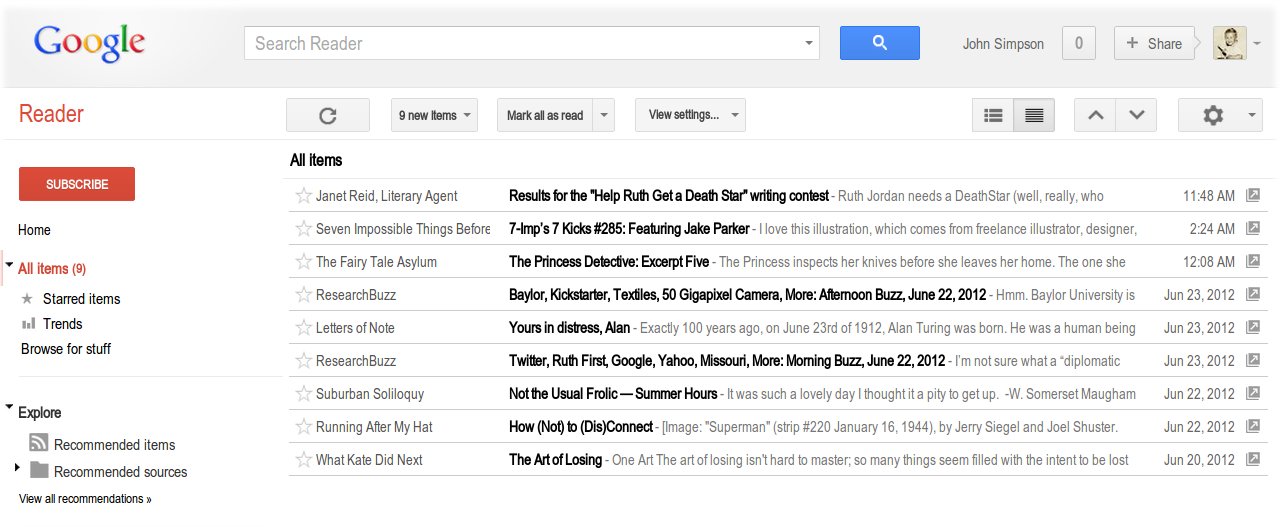Viewport: 1280px width, 527px height.
Task: Click the John Simpson name
Action: (1003, 44)
